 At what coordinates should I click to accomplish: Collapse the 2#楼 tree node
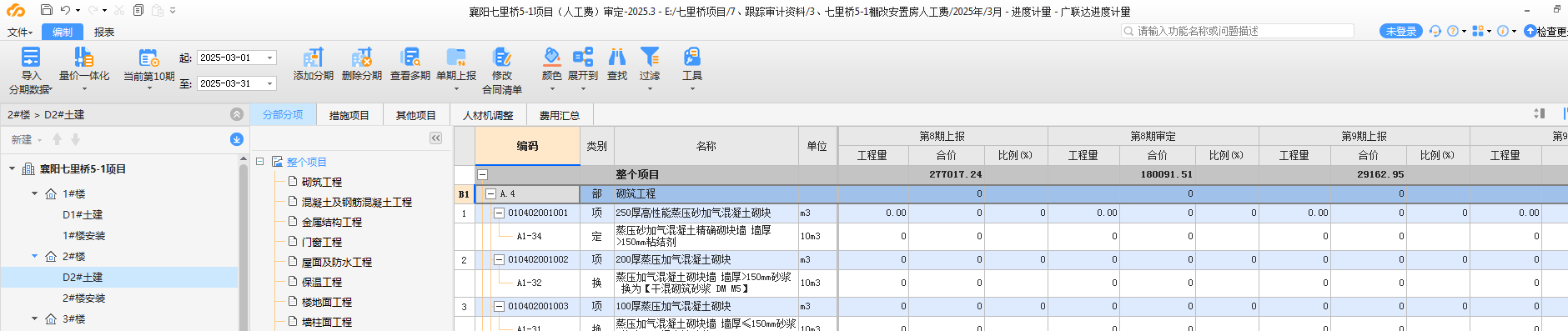34,256
